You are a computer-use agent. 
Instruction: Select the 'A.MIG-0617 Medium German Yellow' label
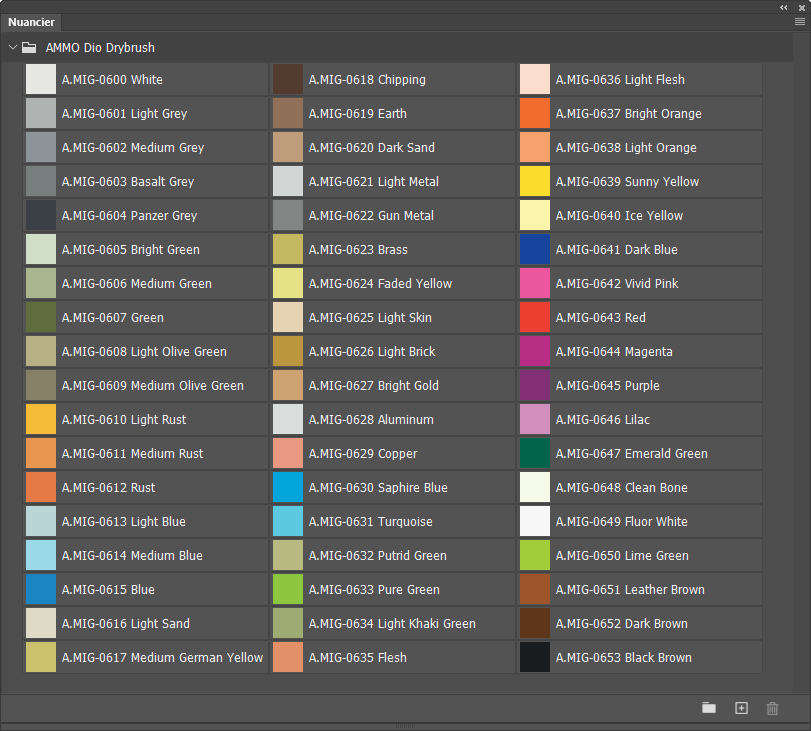pos(162,658)
